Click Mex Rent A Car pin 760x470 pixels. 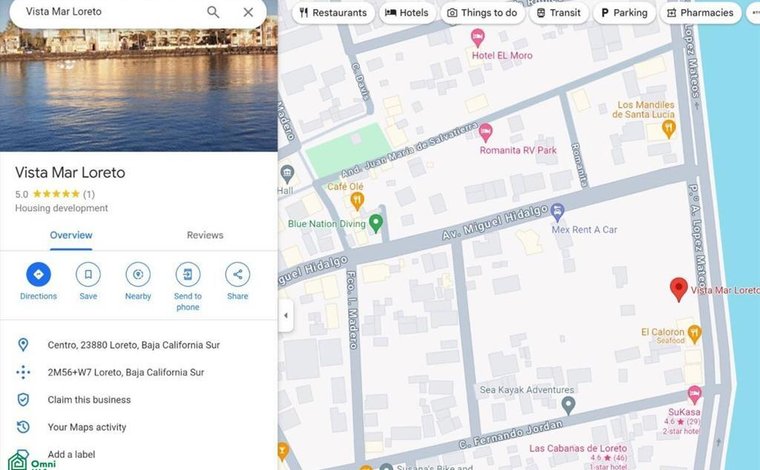(x=557, y=212)
